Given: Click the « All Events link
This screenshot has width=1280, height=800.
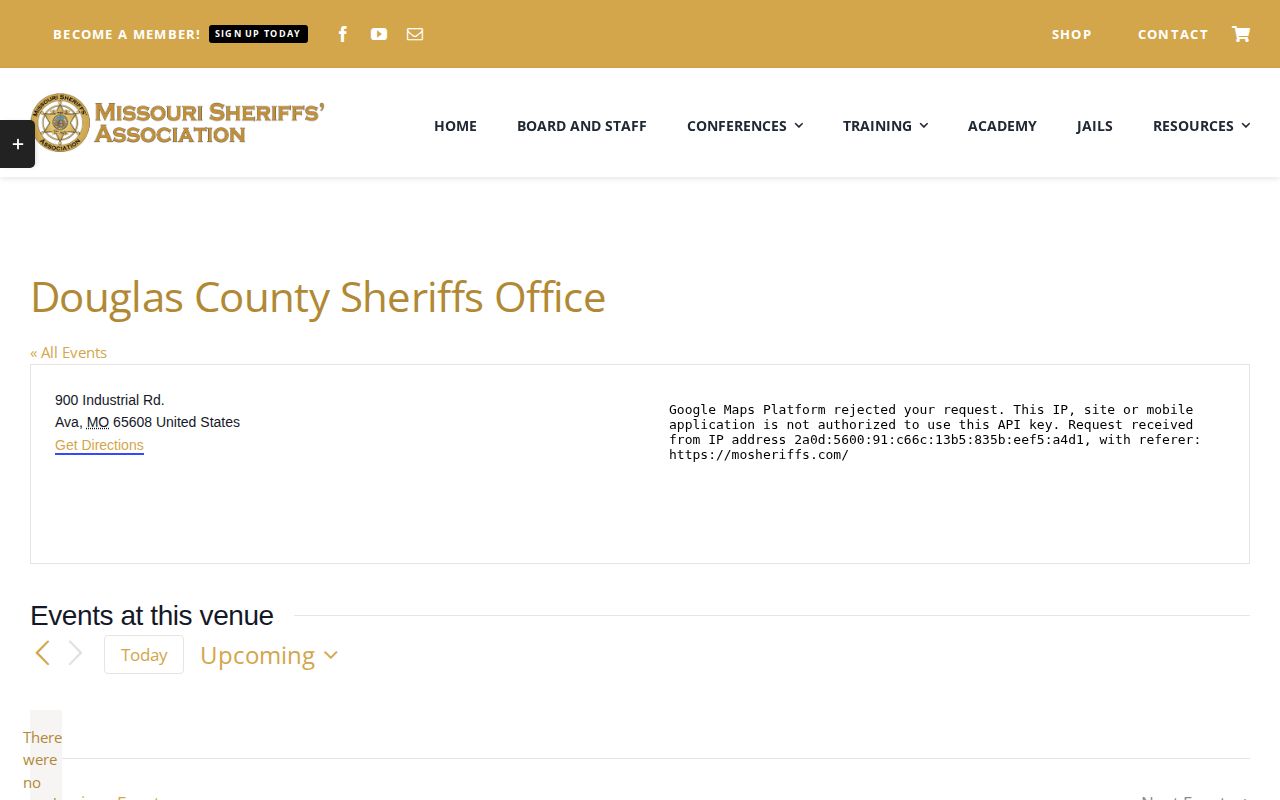Looking at the screenshot, I should pyautogui.click(x=68, y=352).
